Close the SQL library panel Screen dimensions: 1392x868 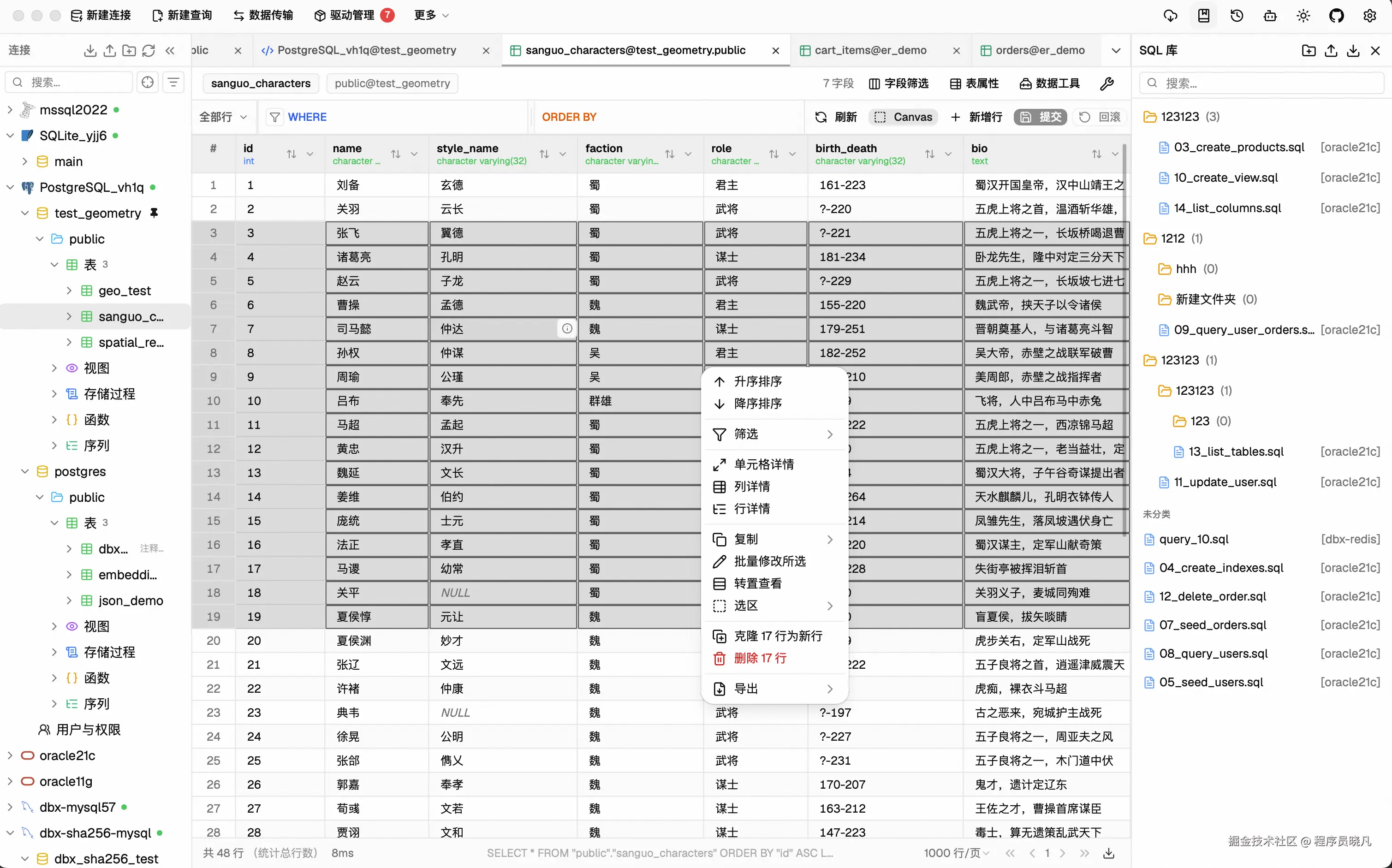click(1375, 51)
